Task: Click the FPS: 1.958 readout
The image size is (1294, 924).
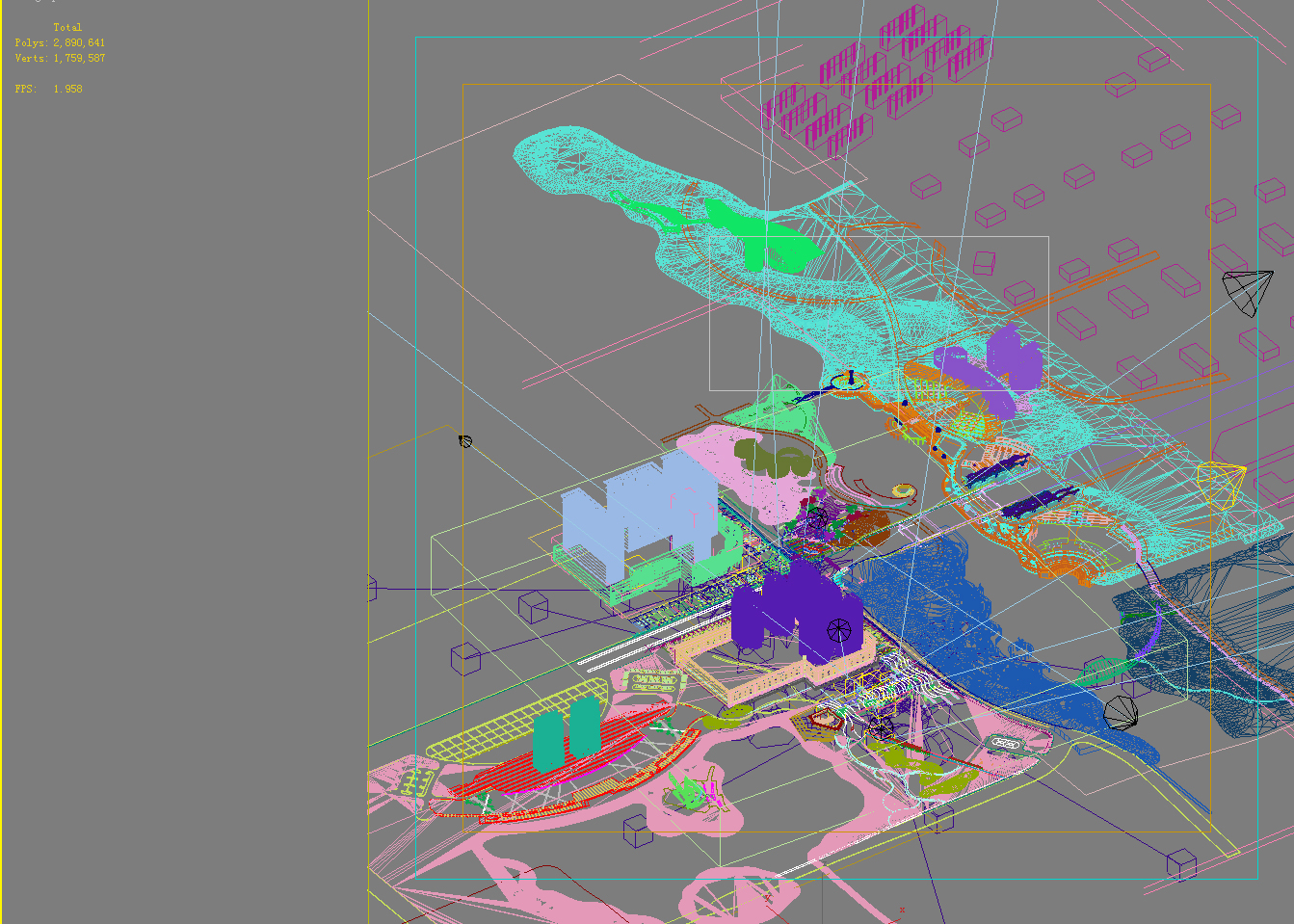Action: point(48,89)
